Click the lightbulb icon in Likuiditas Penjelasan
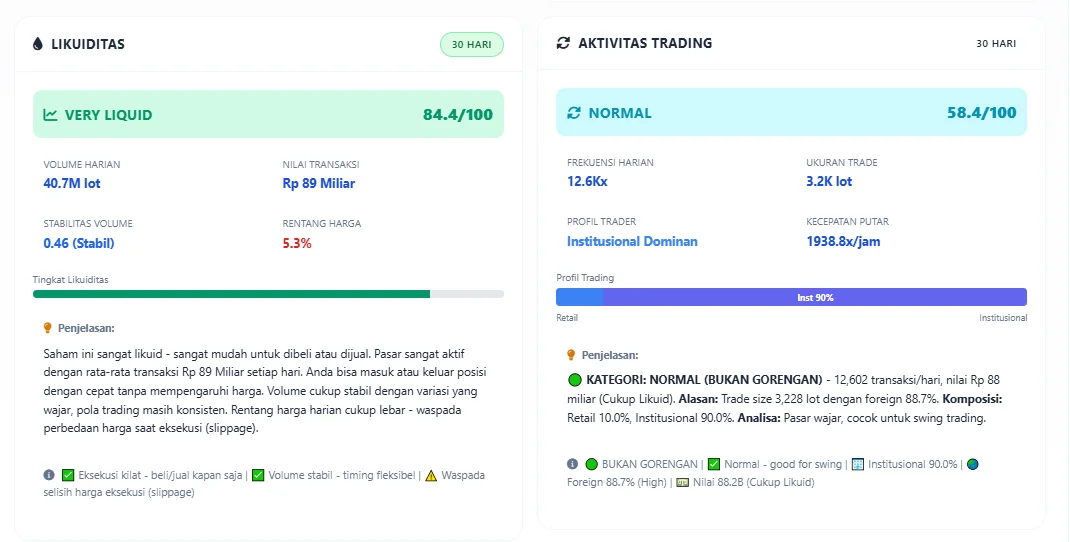 coord(47,327)
